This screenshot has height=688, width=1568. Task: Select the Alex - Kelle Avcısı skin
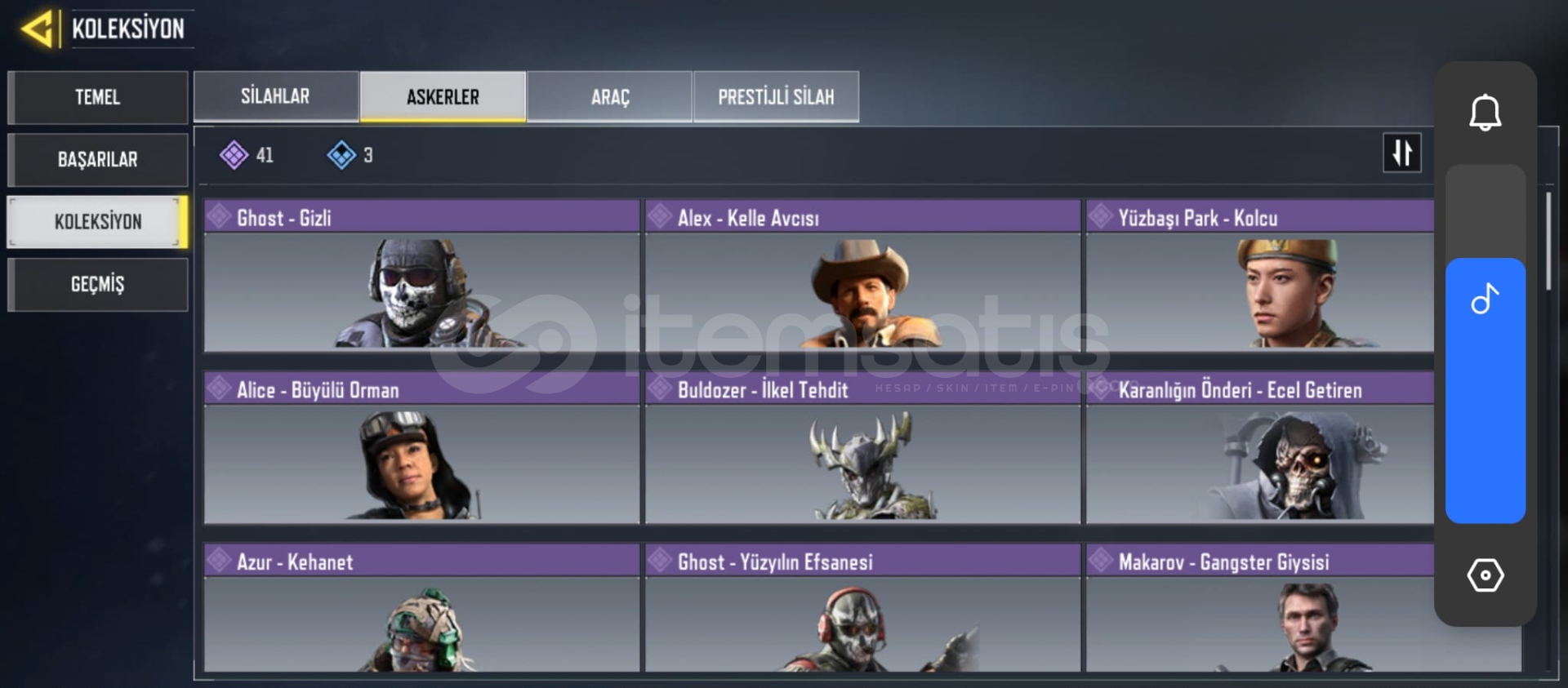(x=862, y=276)
